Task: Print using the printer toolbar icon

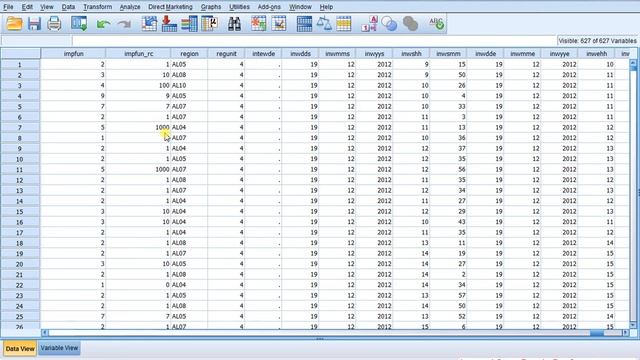Action: pos(54,24)
